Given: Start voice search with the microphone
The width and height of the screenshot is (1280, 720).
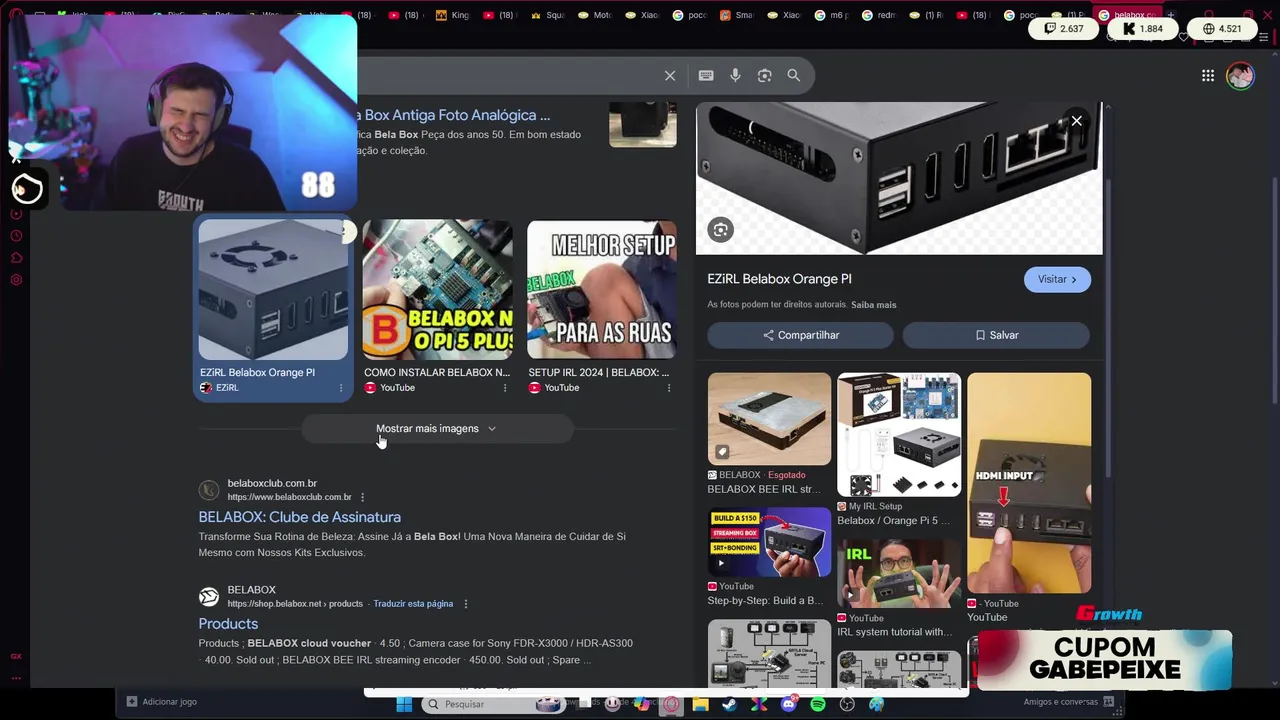Looking at the screenshot, I should [x=735, y=76].
